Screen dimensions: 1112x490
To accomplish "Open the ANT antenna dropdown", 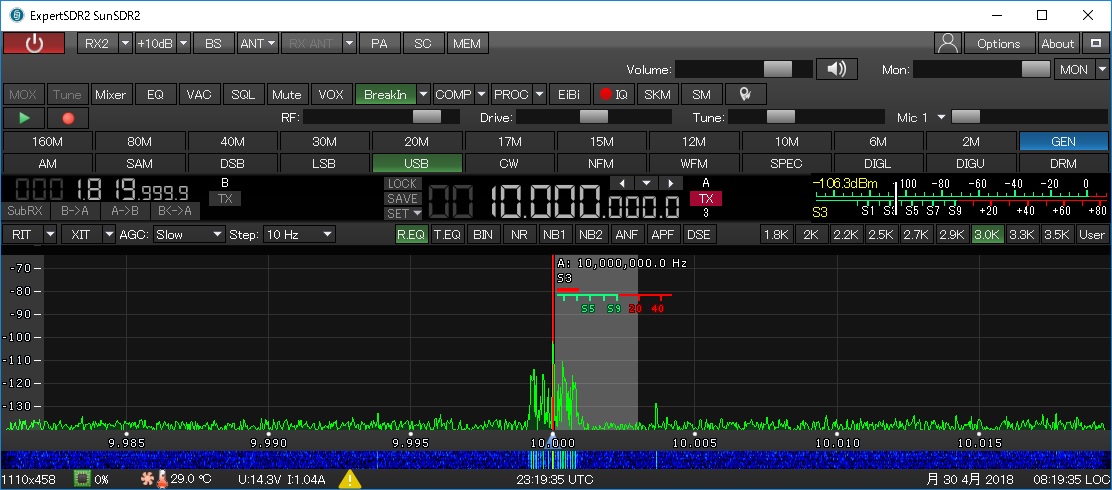I will (257, 43).
